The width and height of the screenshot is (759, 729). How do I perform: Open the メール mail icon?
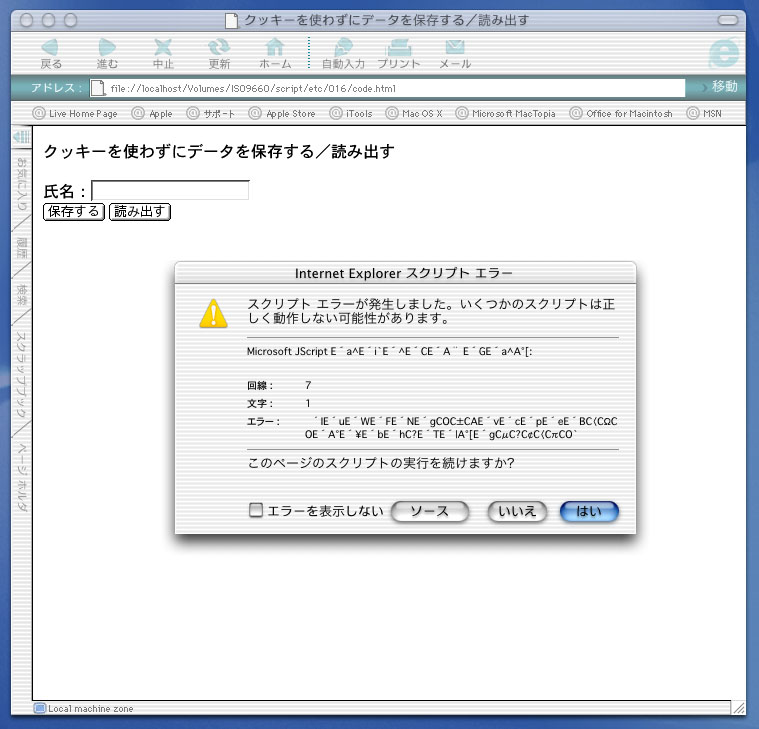(x=455, y=47)
